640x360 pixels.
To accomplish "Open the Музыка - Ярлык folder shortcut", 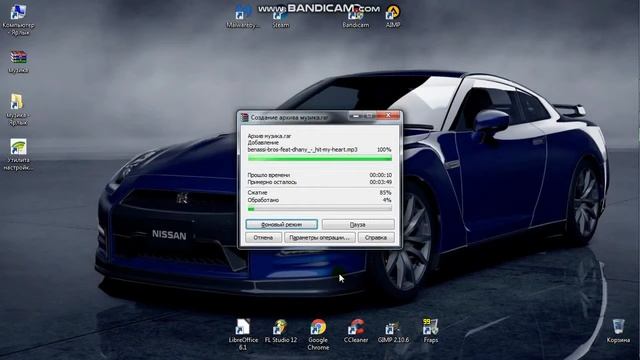I will pos(17,109).
